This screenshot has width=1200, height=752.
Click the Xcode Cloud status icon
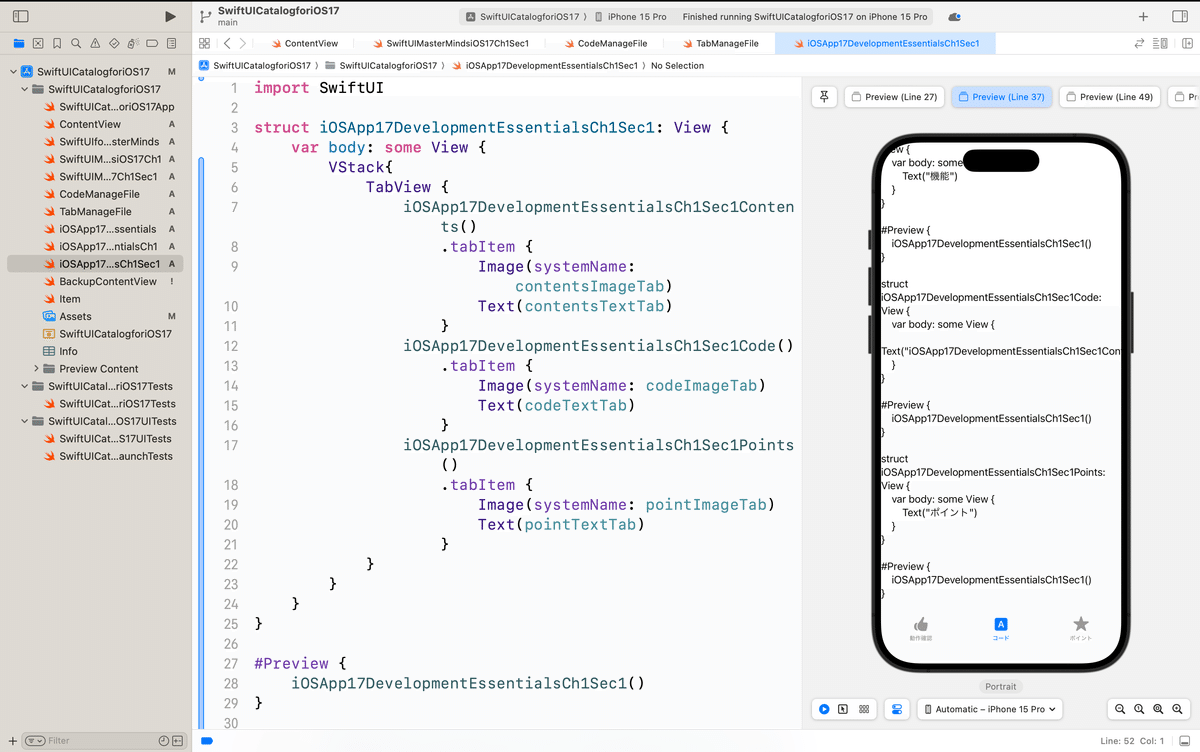955,17
